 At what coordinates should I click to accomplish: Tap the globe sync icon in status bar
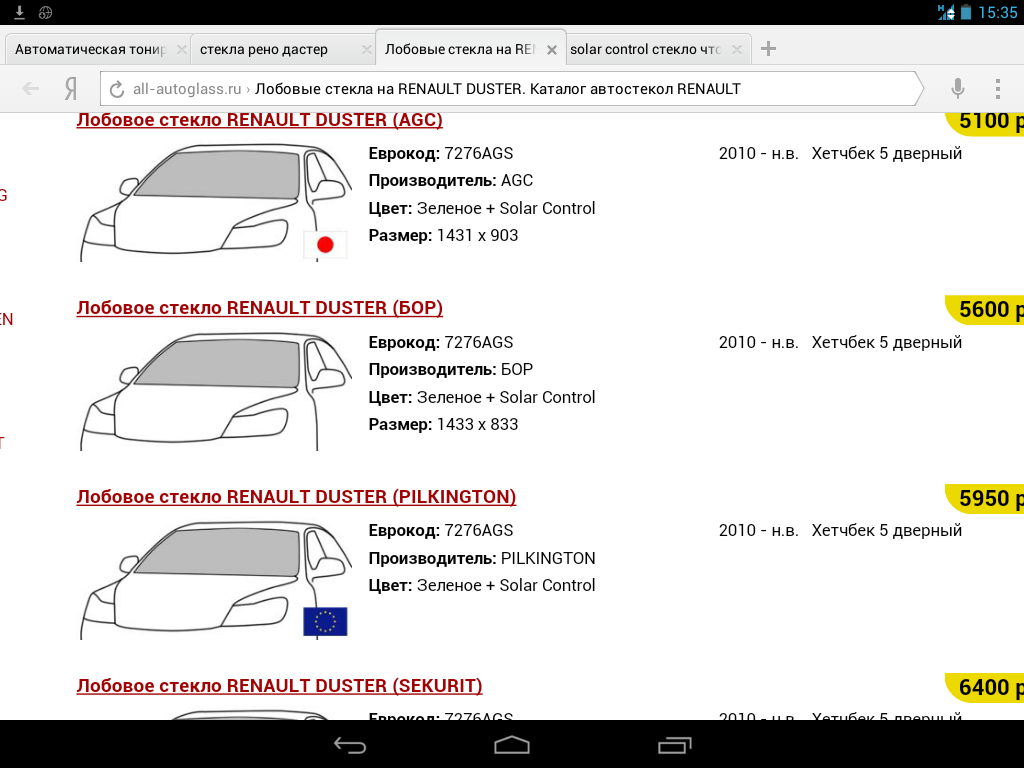(x=45, y=12)
